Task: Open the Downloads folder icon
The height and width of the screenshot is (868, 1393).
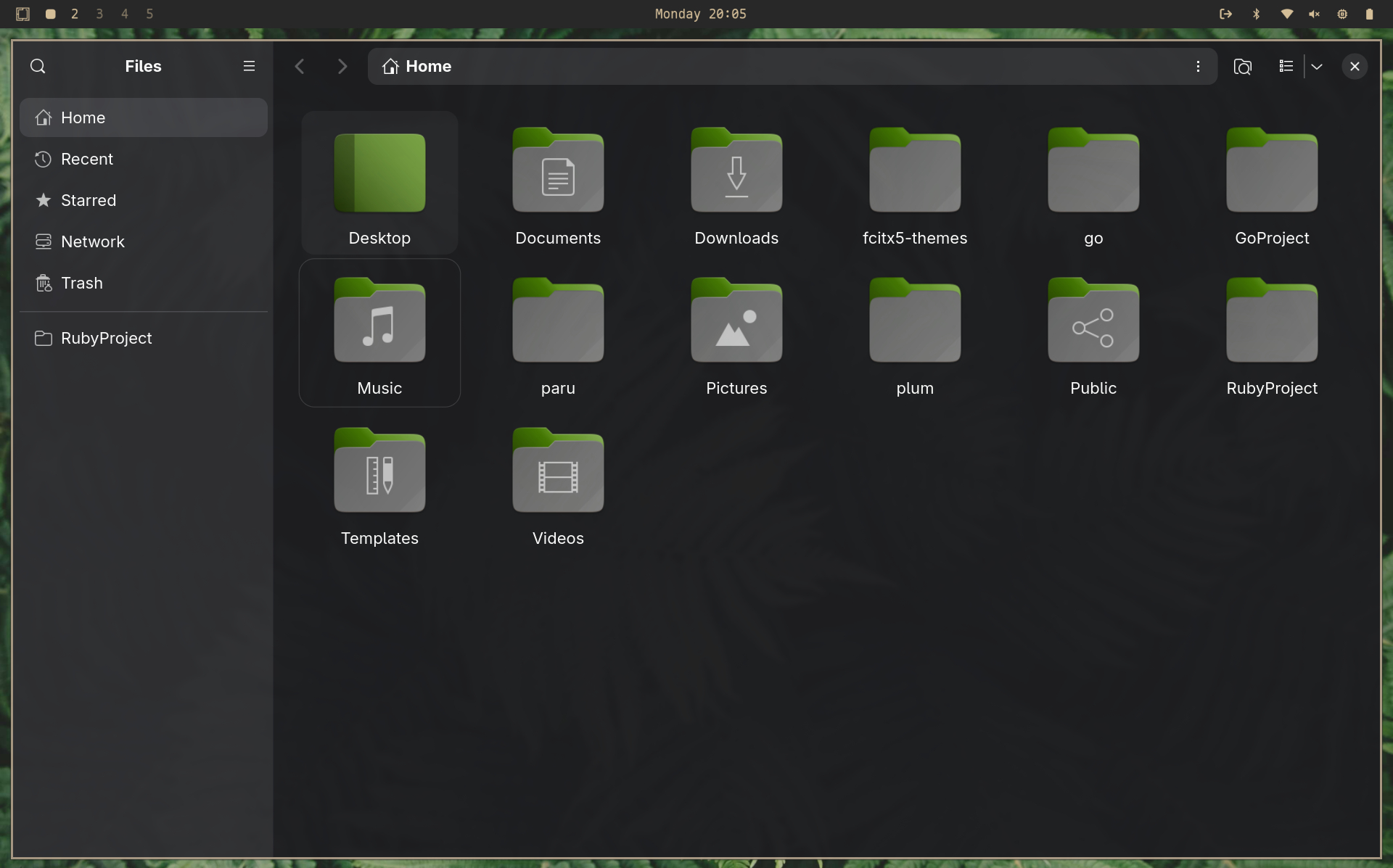Action: point(736,172)
